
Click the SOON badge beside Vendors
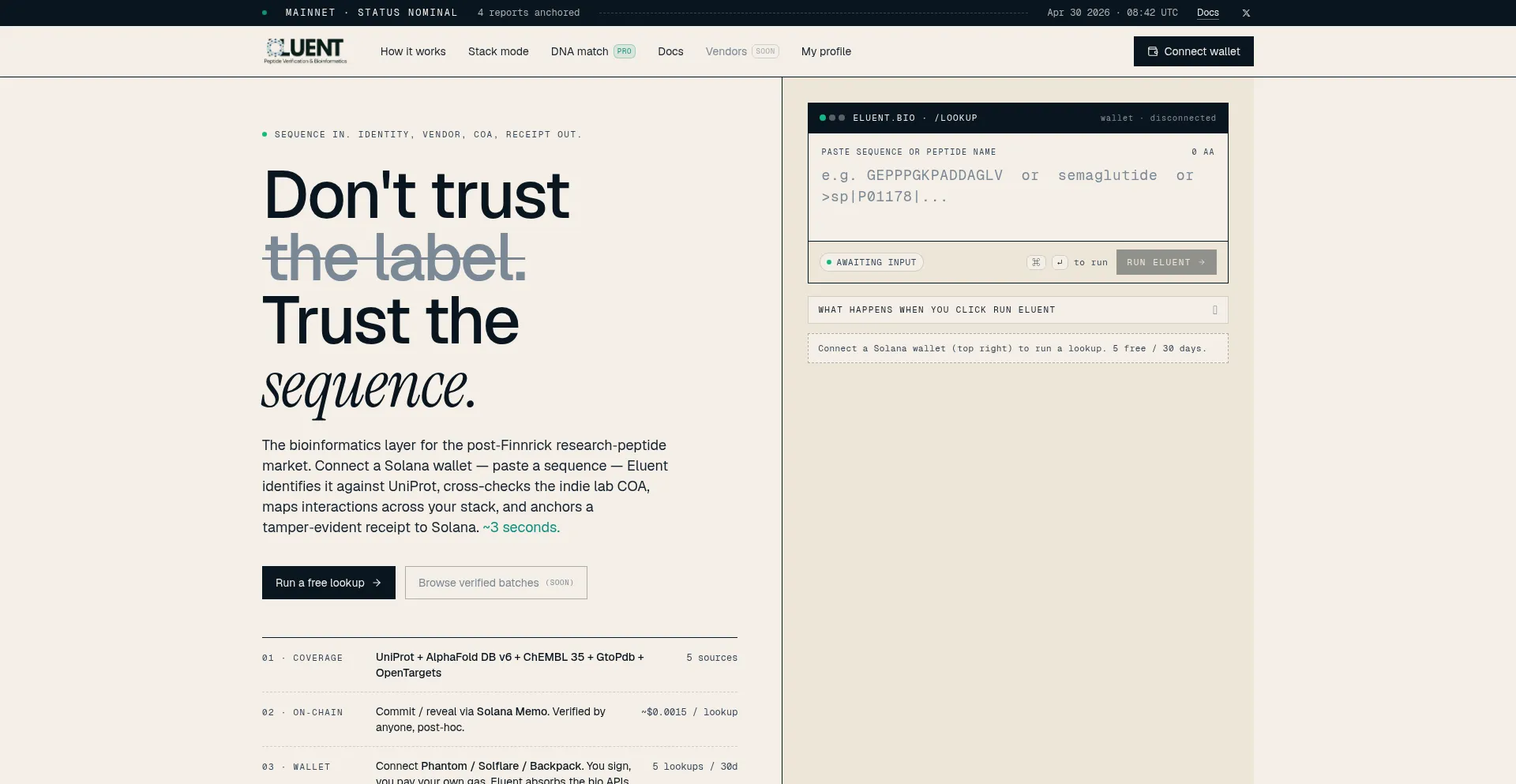[x=765, y=51]
